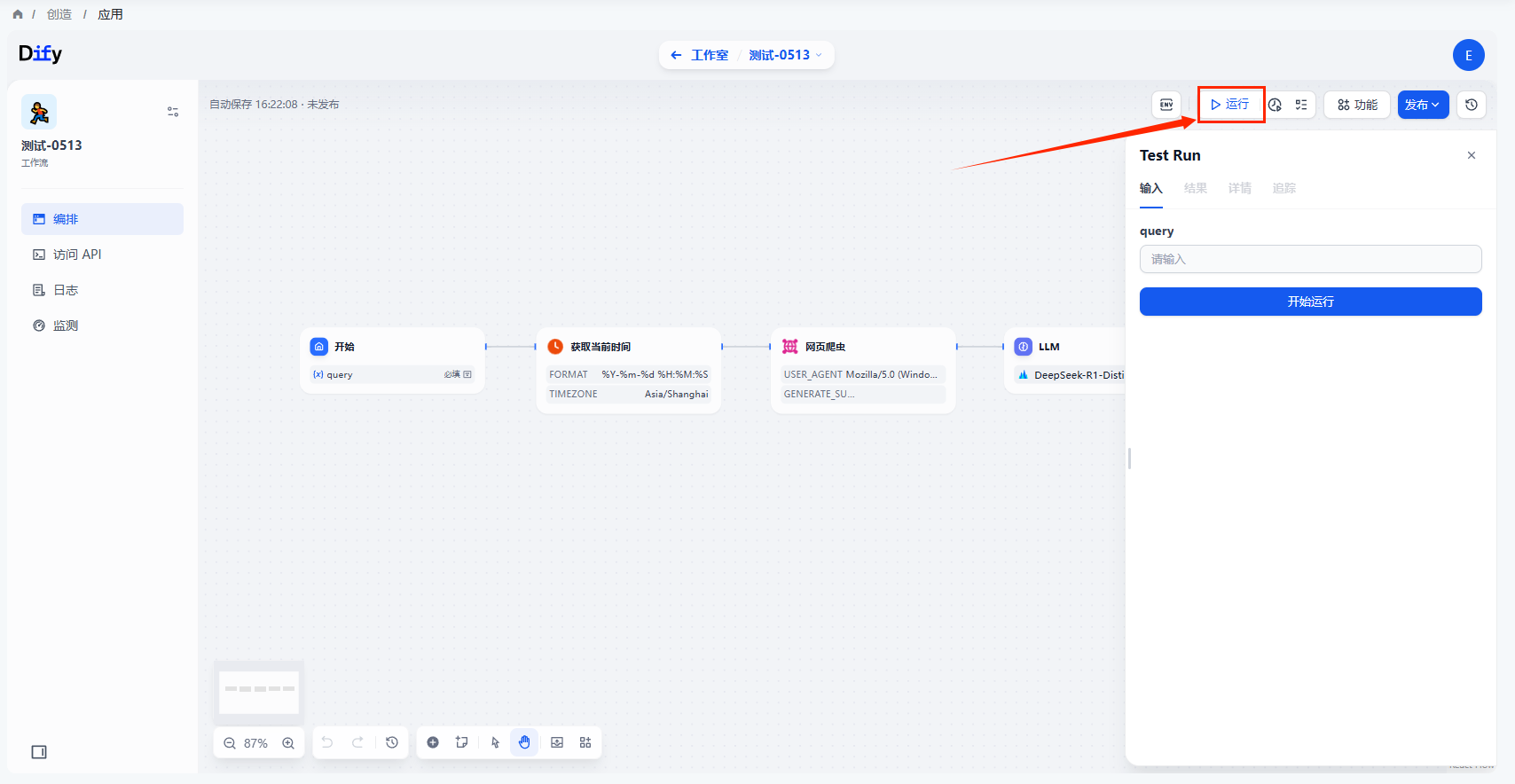Screen dimensions: 1515x784
Task: Open the 测试-0513 app name dropdown
Action: pos(785,55)
